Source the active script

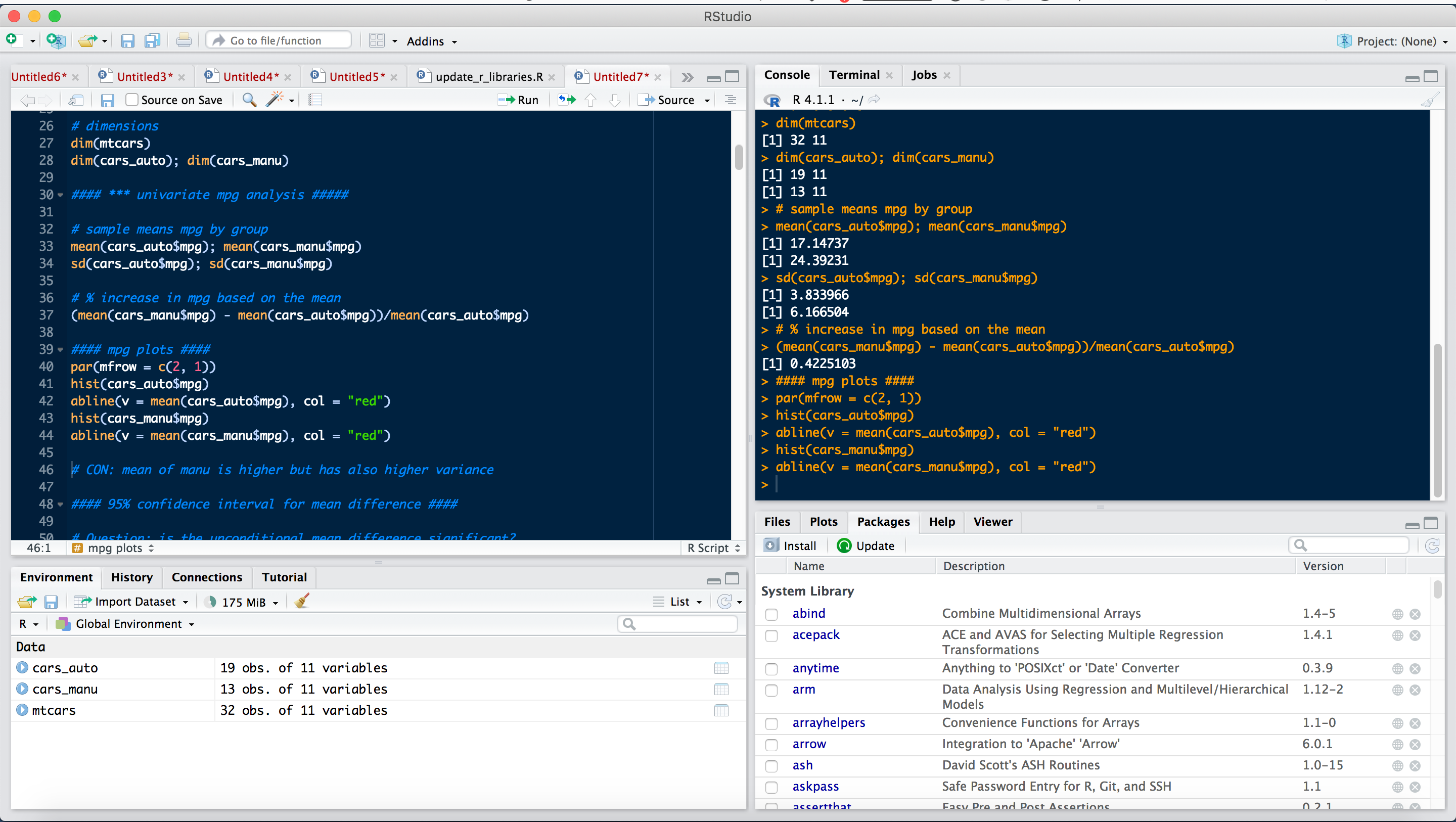pos(672,100)
